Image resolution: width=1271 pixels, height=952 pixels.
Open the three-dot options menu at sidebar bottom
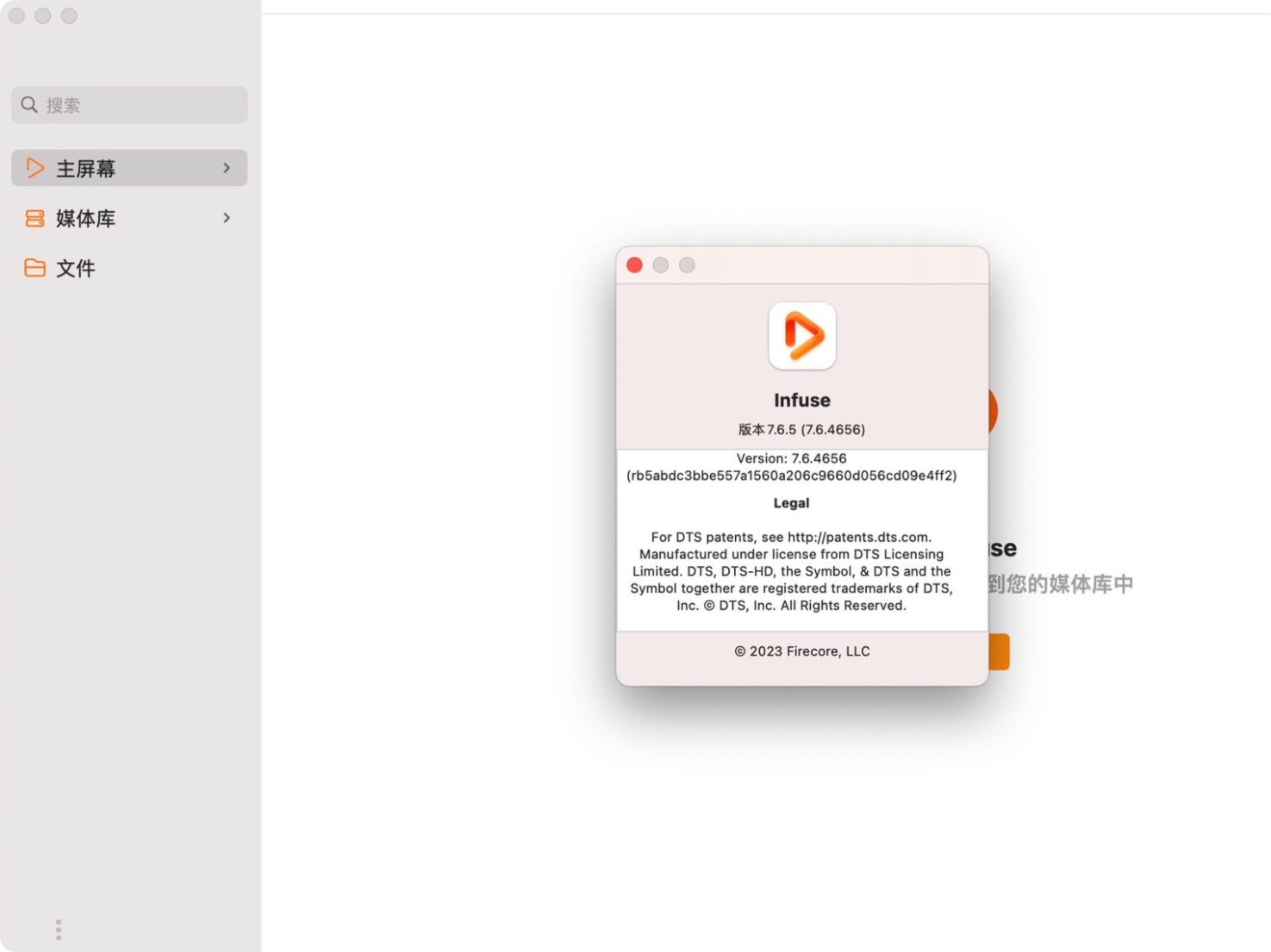(58, 930)
